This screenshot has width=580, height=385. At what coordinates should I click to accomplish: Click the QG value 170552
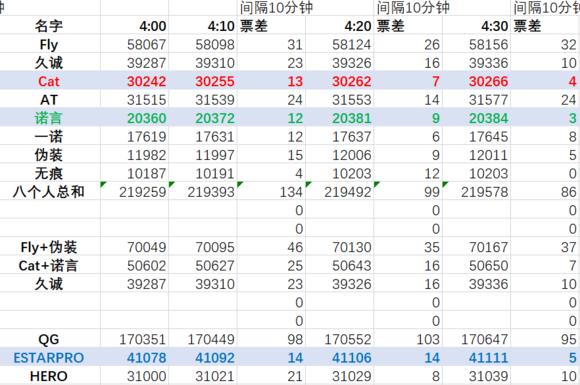click(x=340, y=339)
